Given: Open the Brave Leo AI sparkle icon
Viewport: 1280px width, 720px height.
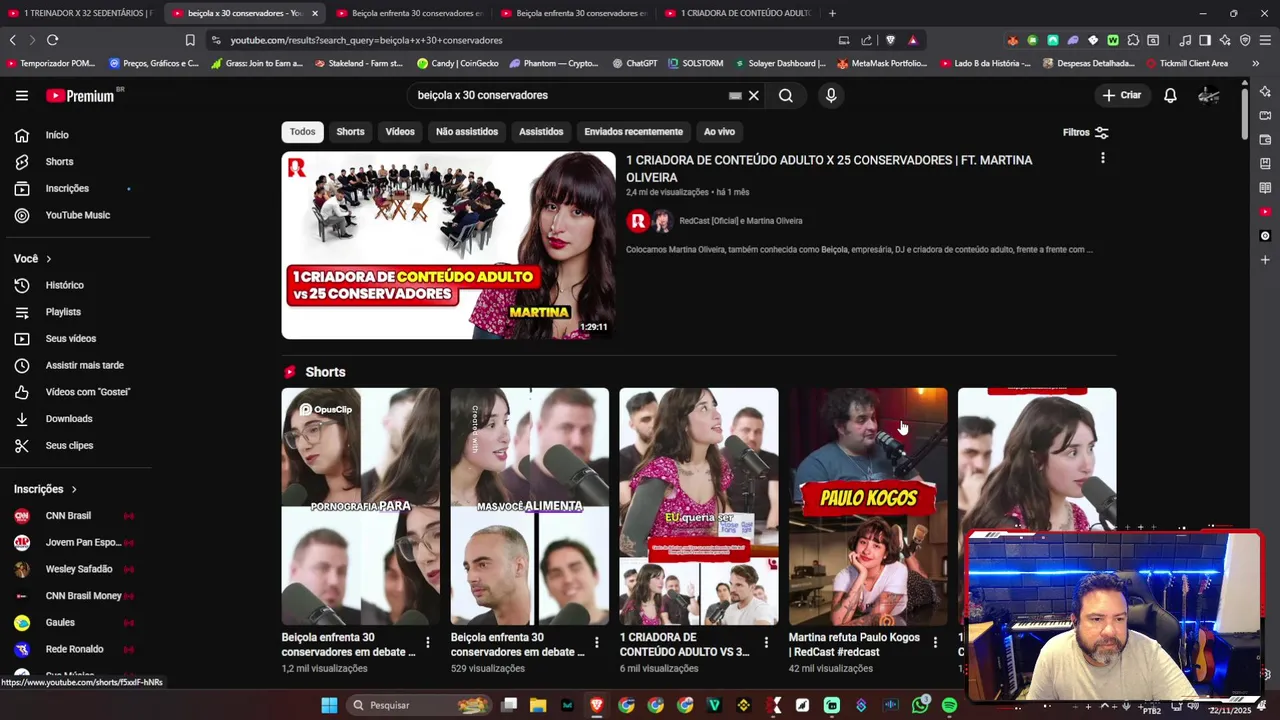Looking at the screenshot, I should pyautogui.click(x=1225, y=40).
